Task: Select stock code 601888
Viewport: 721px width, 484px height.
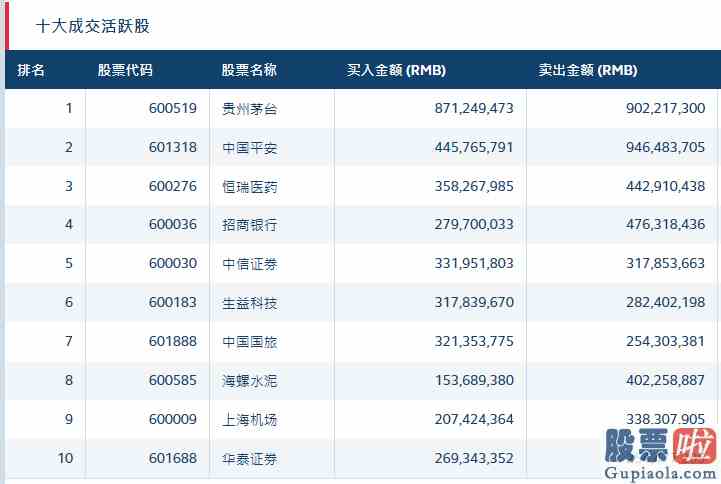Action: (x=173, y=342)
